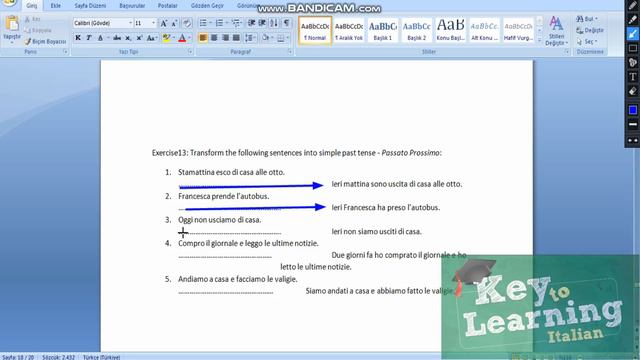Screen dimensions: 640x360
Task: Open the Giriş ribbon tab
Action: pyautogui.click(x=31, y=6)
